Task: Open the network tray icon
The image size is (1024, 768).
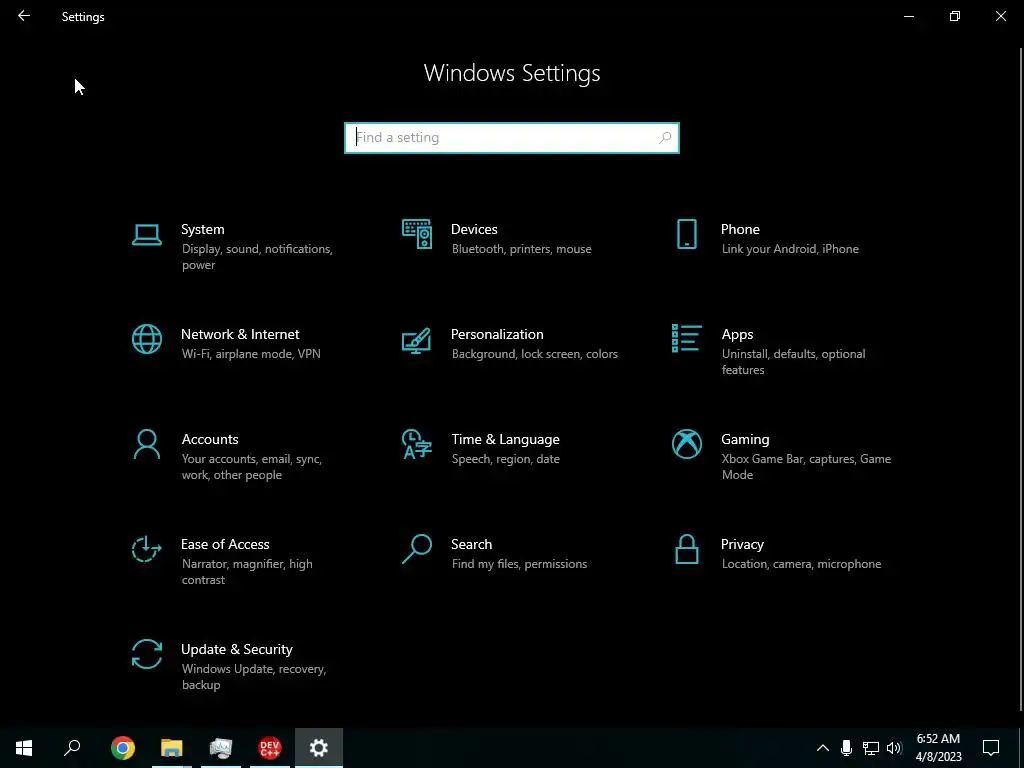Action: coord(871,748)
